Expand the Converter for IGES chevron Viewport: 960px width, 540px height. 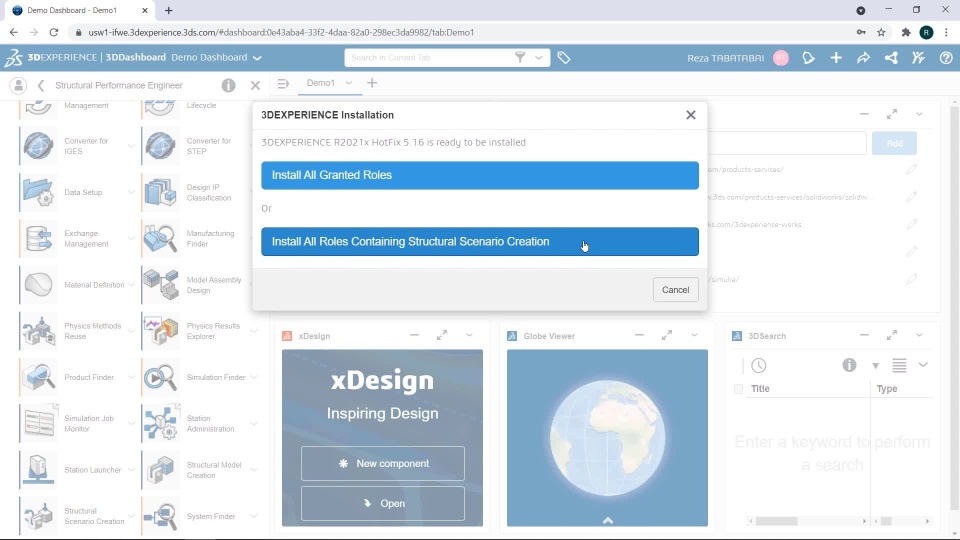[131, 146]
